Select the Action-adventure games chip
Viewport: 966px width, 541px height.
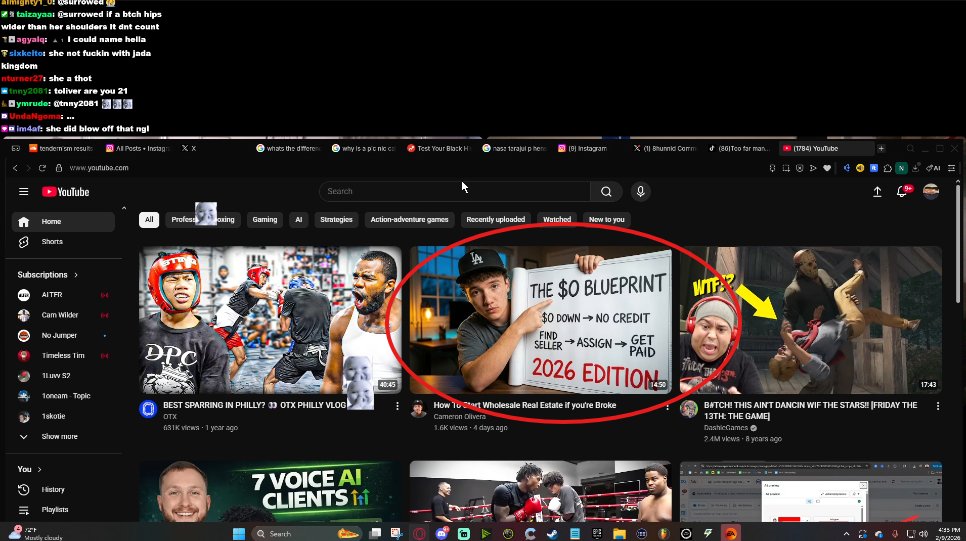[x=410, y=219]
